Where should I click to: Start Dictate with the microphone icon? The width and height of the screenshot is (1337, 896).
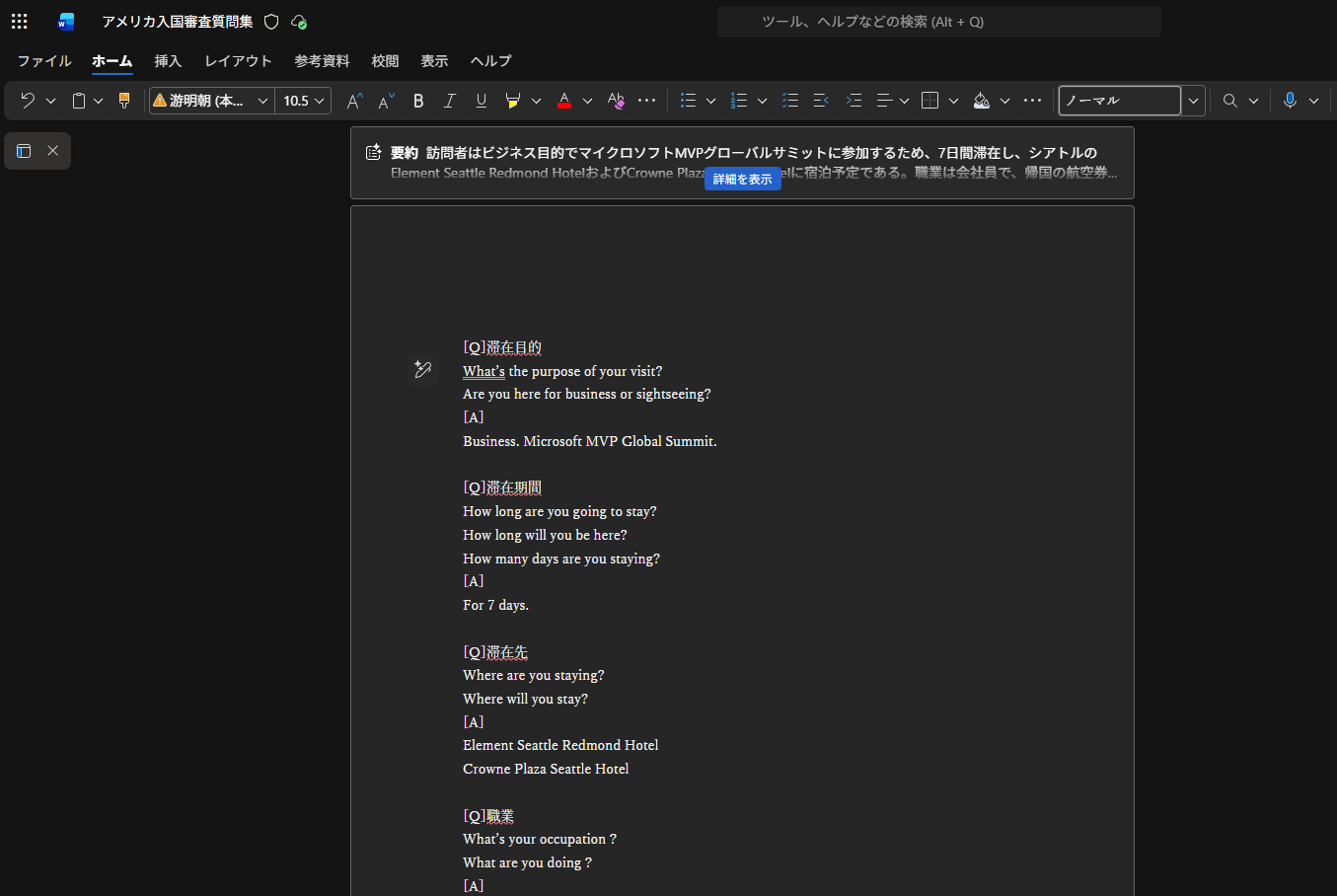(x=1289, y=101)
